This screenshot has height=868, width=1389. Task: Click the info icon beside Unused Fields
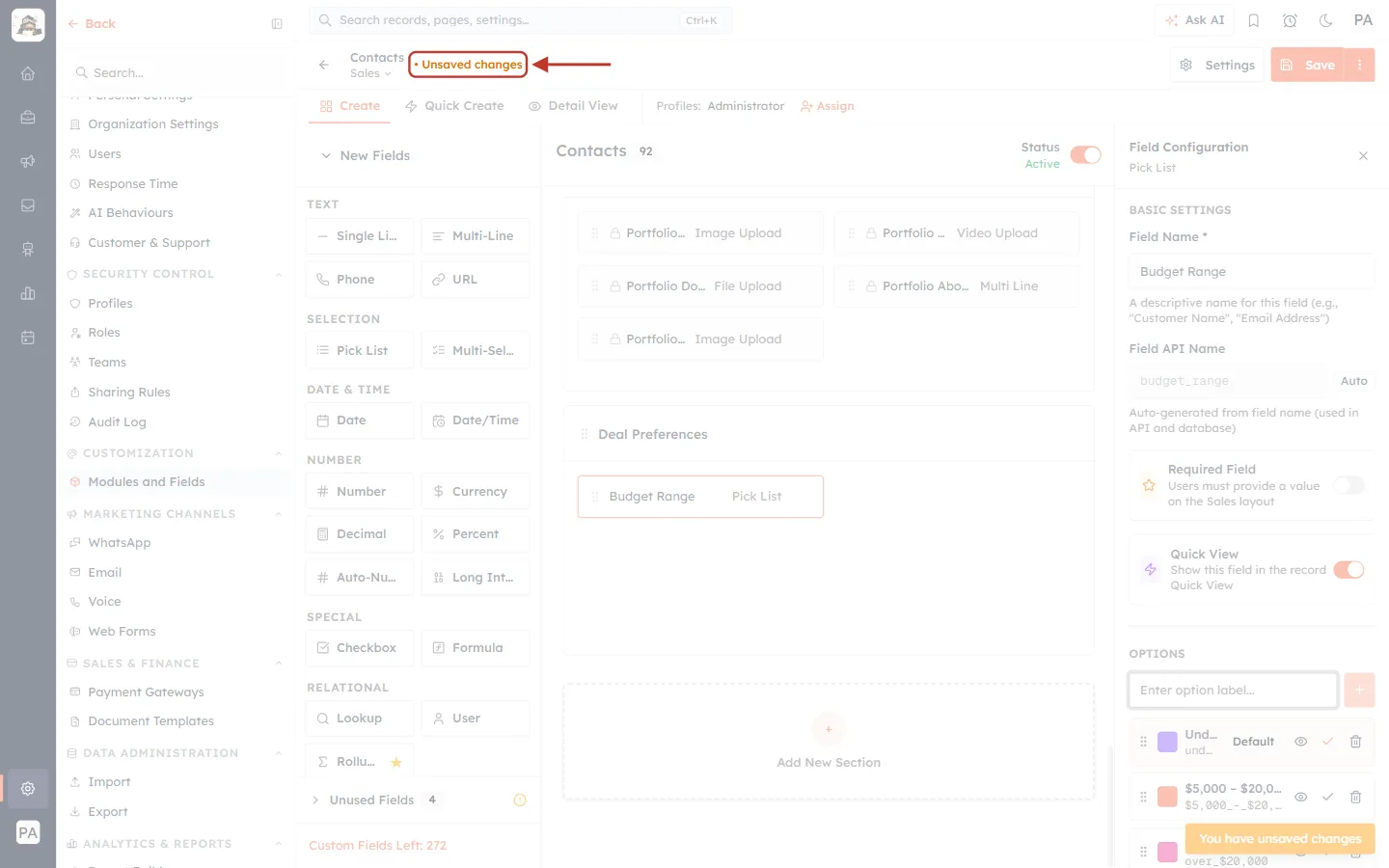(520, 800)
